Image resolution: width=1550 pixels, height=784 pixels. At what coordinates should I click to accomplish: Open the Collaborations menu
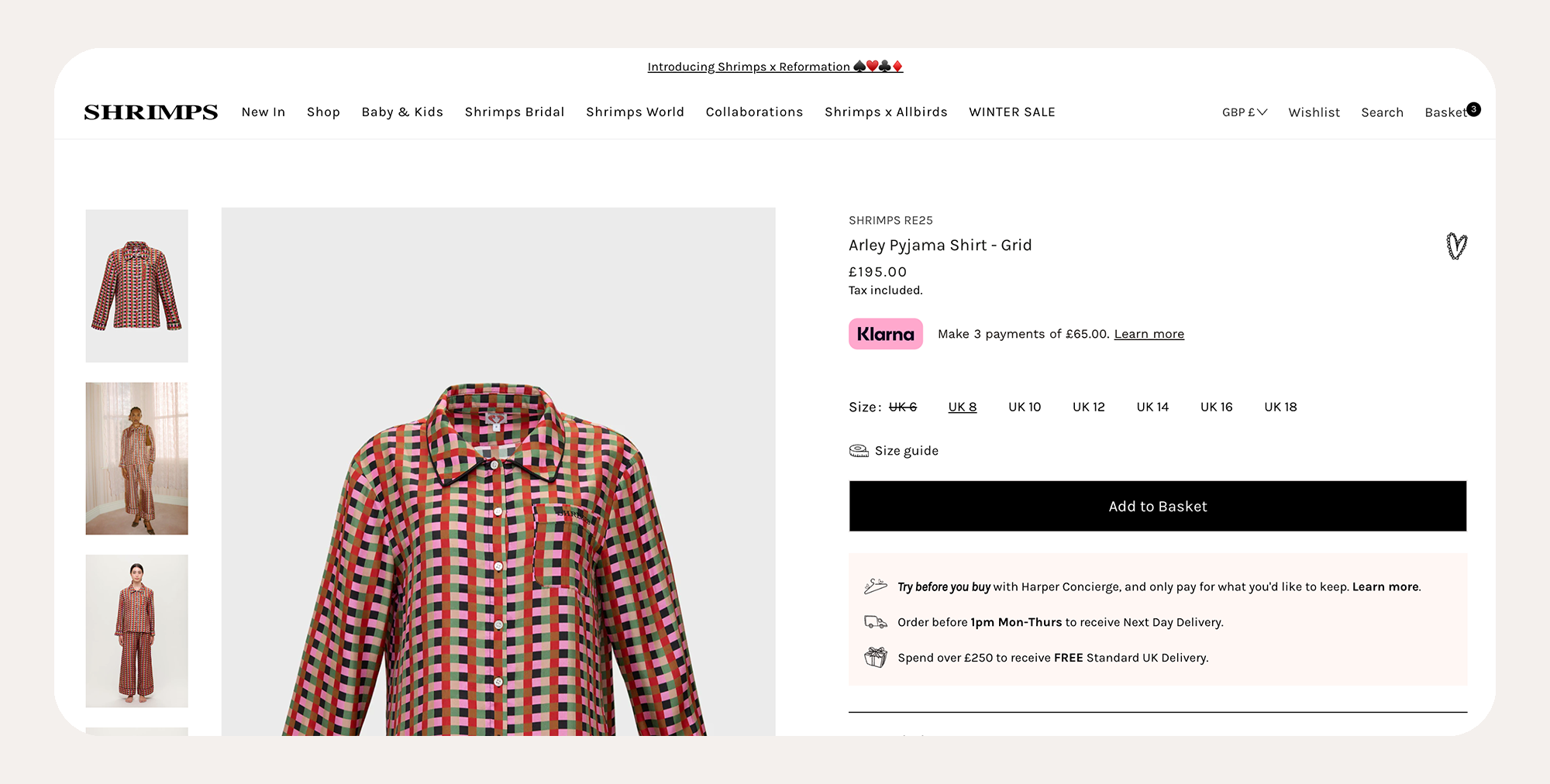point(754,112)
